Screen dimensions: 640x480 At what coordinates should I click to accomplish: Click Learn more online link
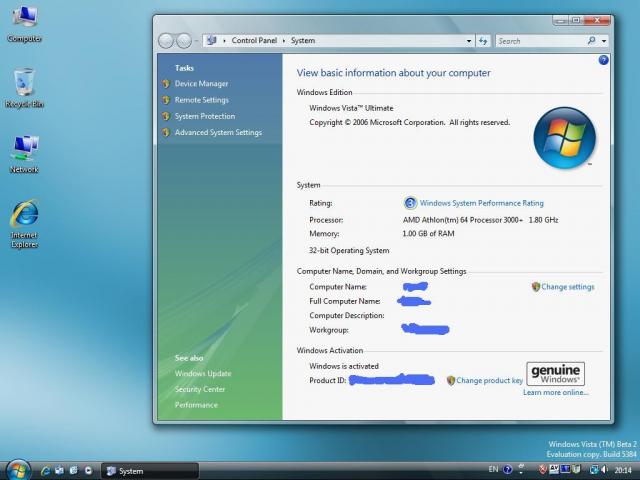pyautogui.click(x=556, y=392)
